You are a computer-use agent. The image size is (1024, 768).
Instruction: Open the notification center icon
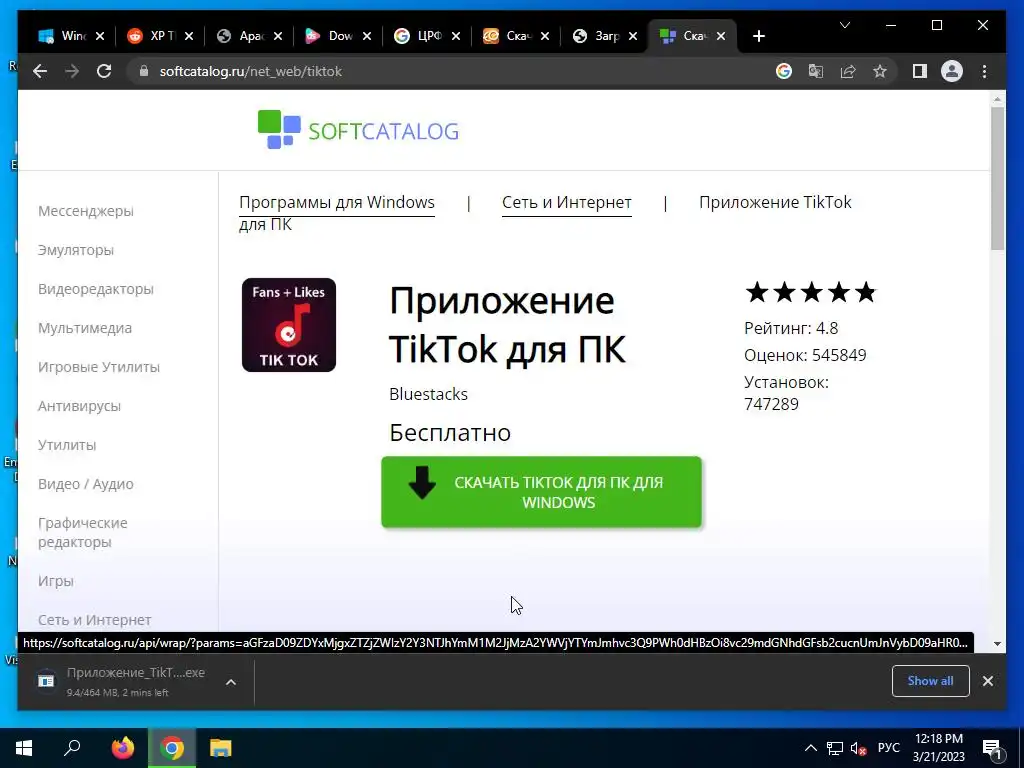(992, 749)
